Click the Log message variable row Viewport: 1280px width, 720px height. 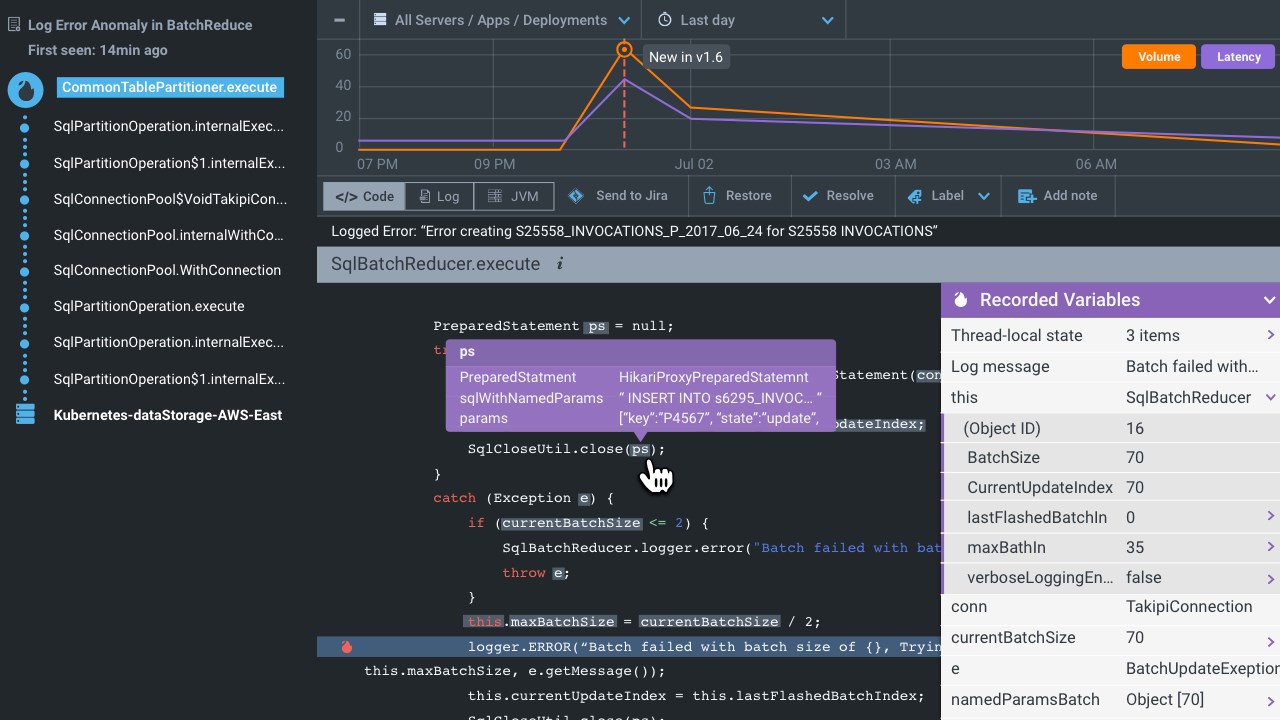1110,366
